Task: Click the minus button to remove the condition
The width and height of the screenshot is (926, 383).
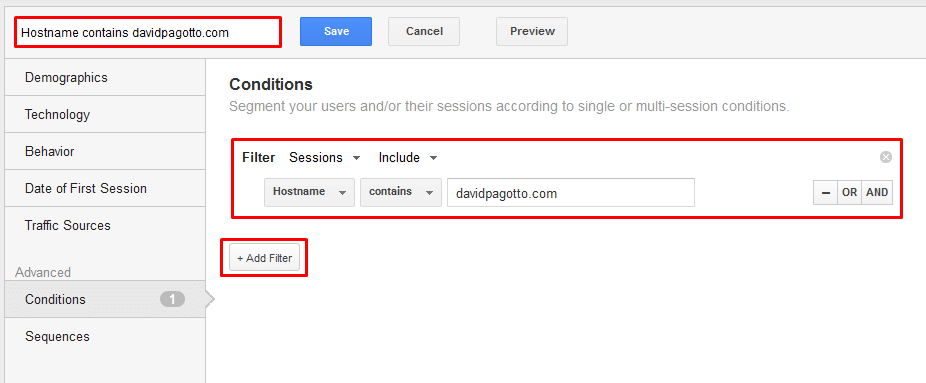Action: pyautogui.click(x=825, y=193)
